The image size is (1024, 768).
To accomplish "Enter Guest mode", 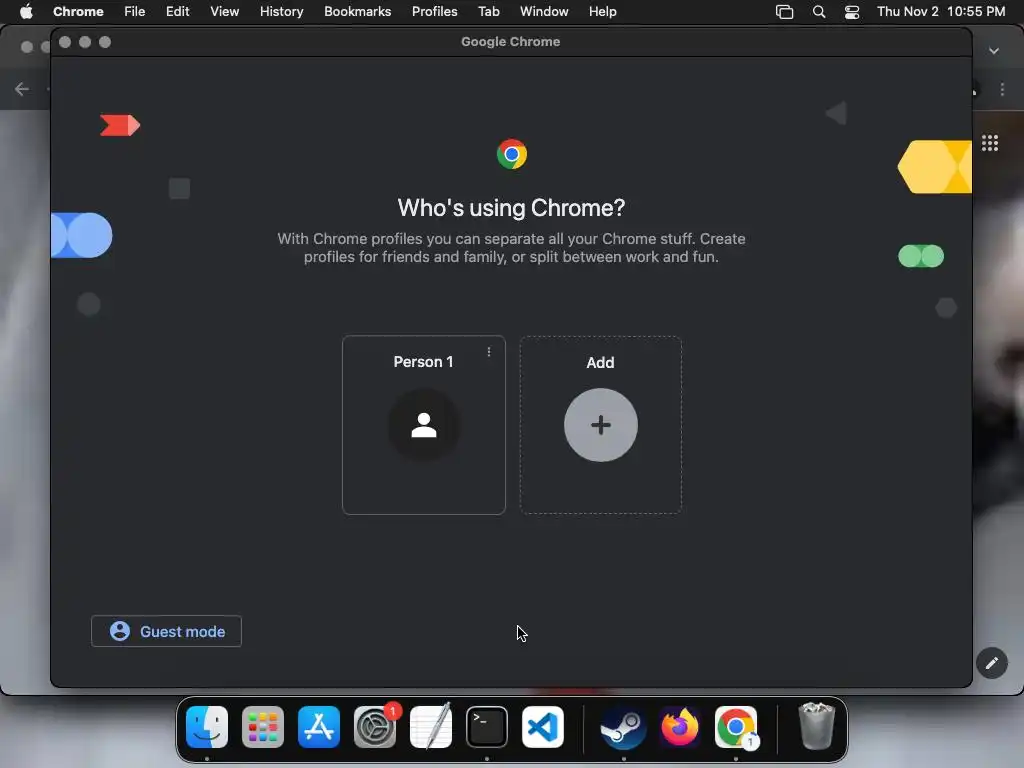I will tap(167, 632).
